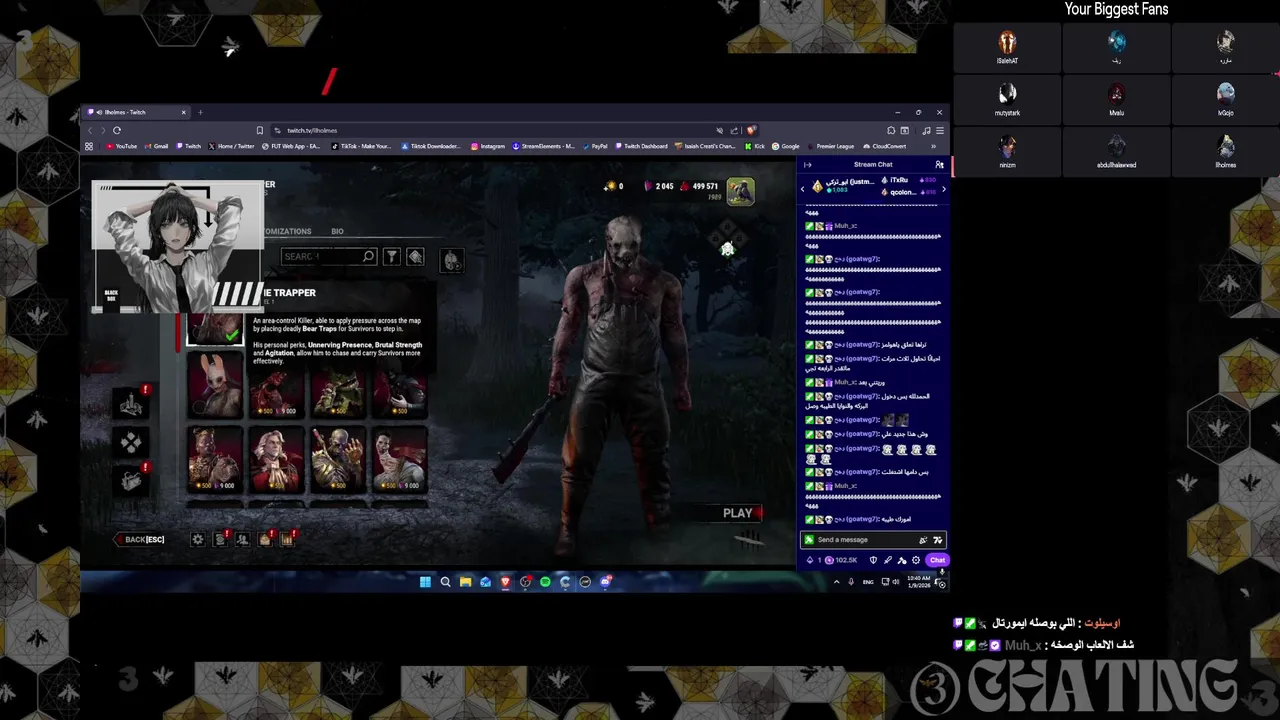
Task: Open the Twitch Dashboard bookmark
Action: pyautogui.click(x=642, y=146)
